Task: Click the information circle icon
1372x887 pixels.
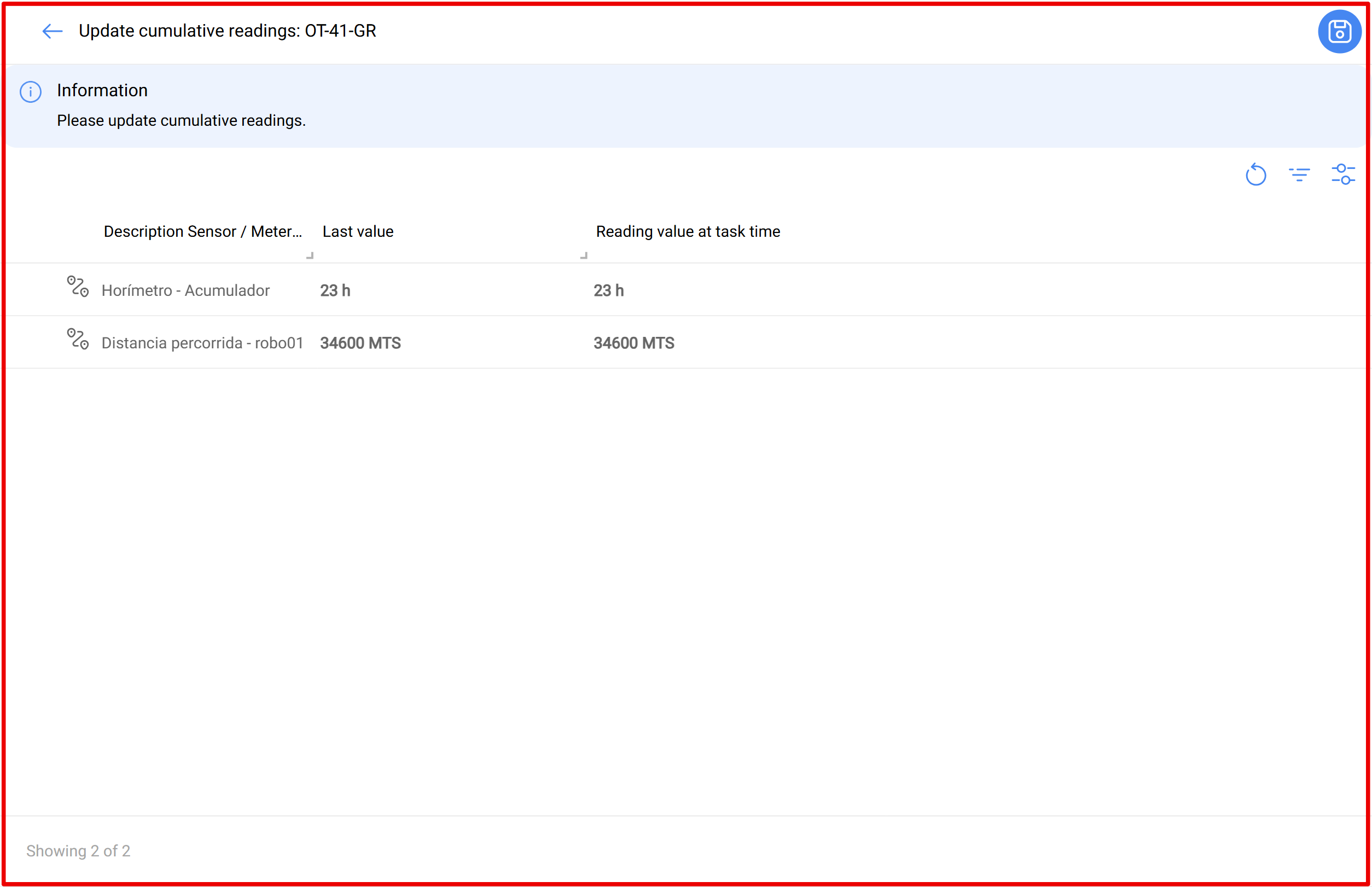Action: pyautogui.click(x=31, y=91)
